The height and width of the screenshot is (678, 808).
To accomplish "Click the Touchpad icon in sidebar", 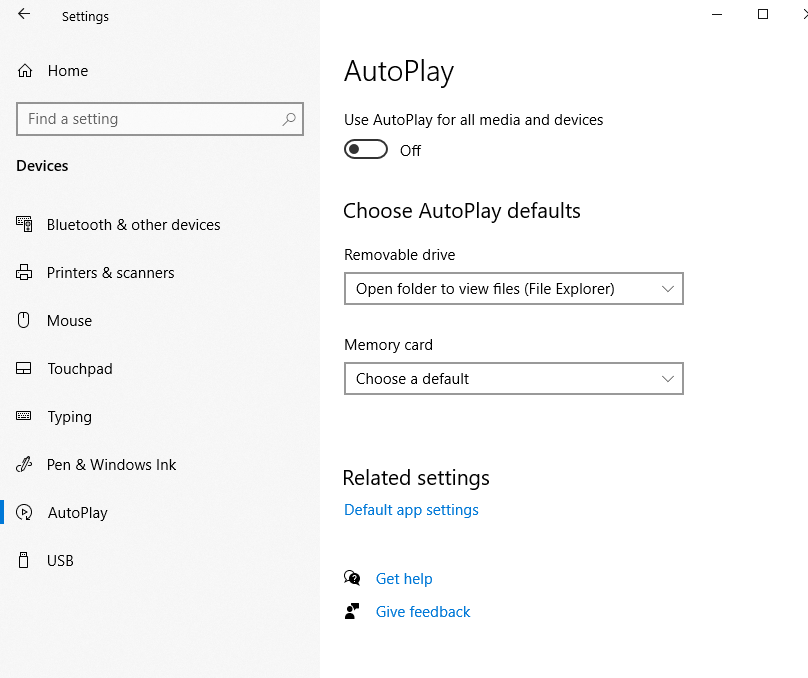I will click(24, 368).
